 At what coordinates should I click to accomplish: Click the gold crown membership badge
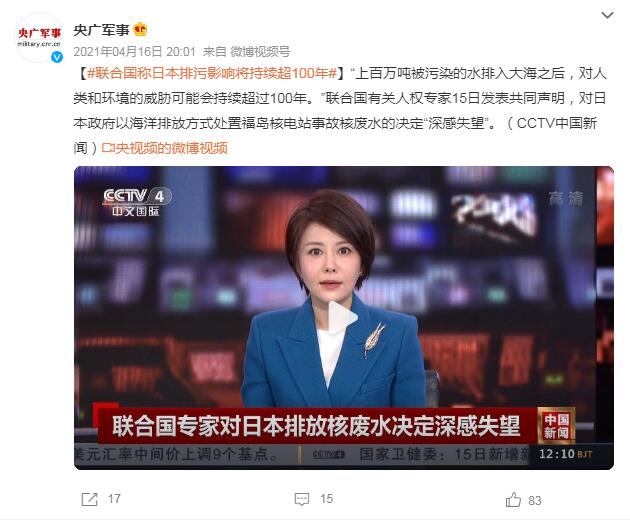[x=140, y=29]
